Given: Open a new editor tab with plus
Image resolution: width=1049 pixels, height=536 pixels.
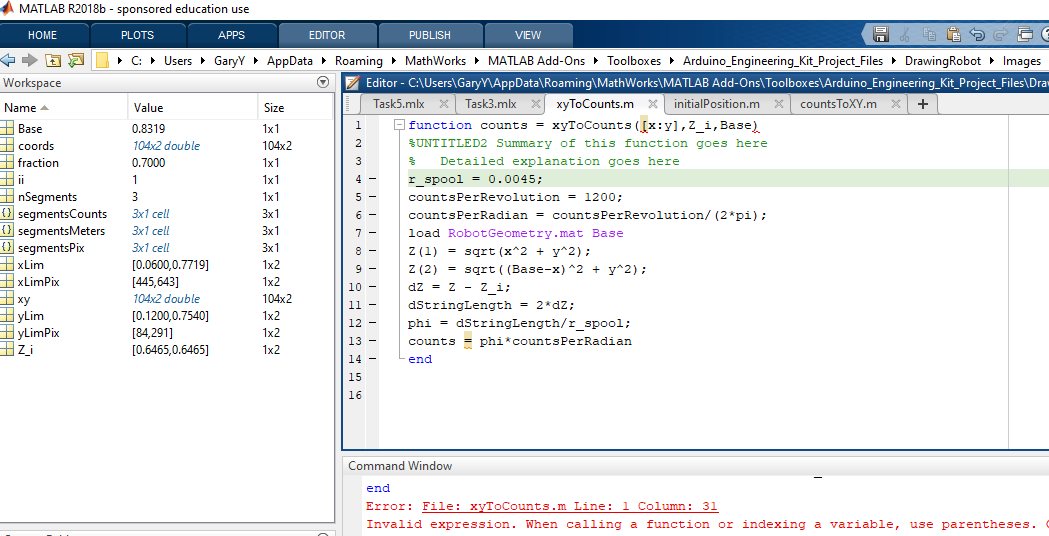Looking at the screenshot, I should point(922,104).
